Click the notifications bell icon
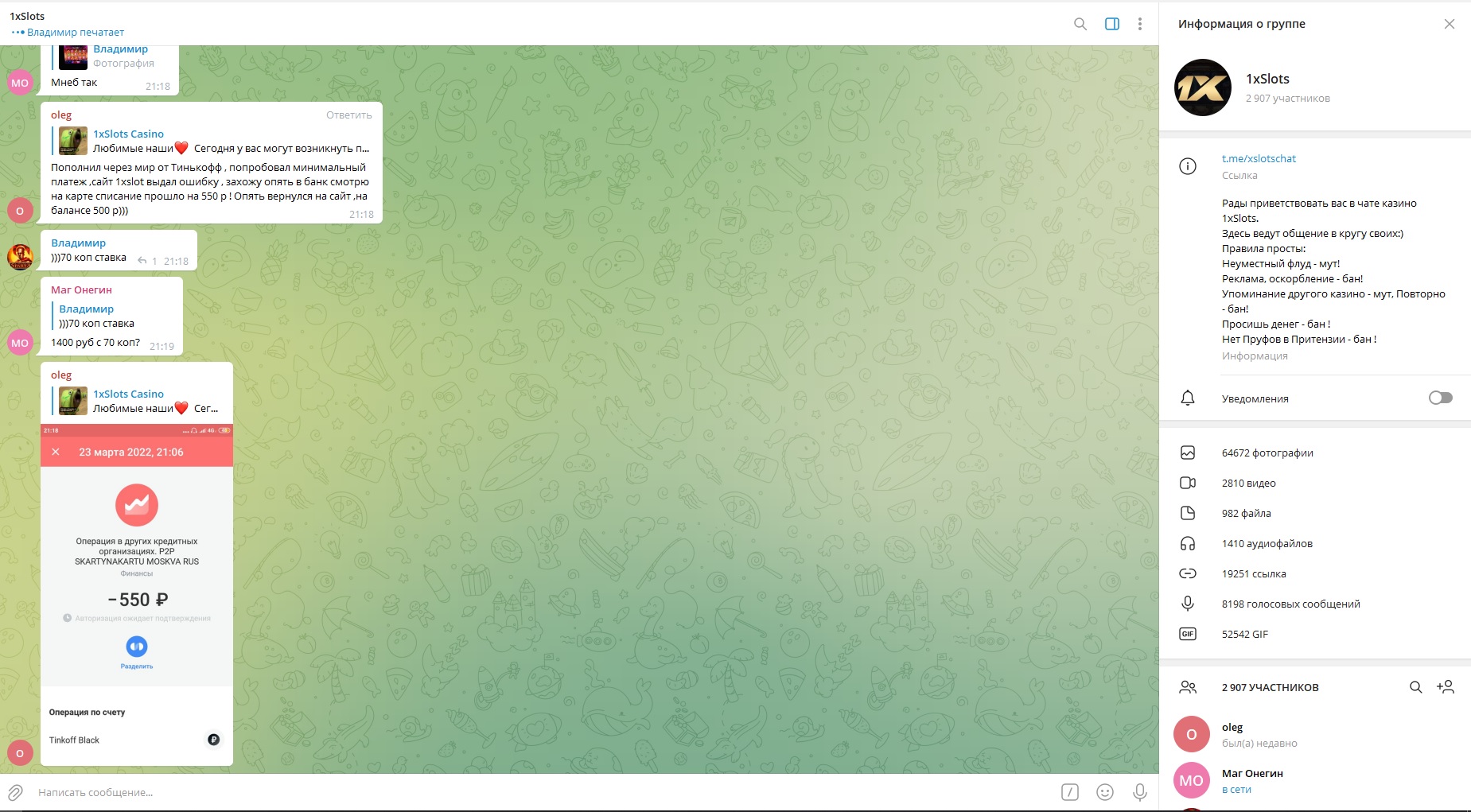 click(1188, 398)
